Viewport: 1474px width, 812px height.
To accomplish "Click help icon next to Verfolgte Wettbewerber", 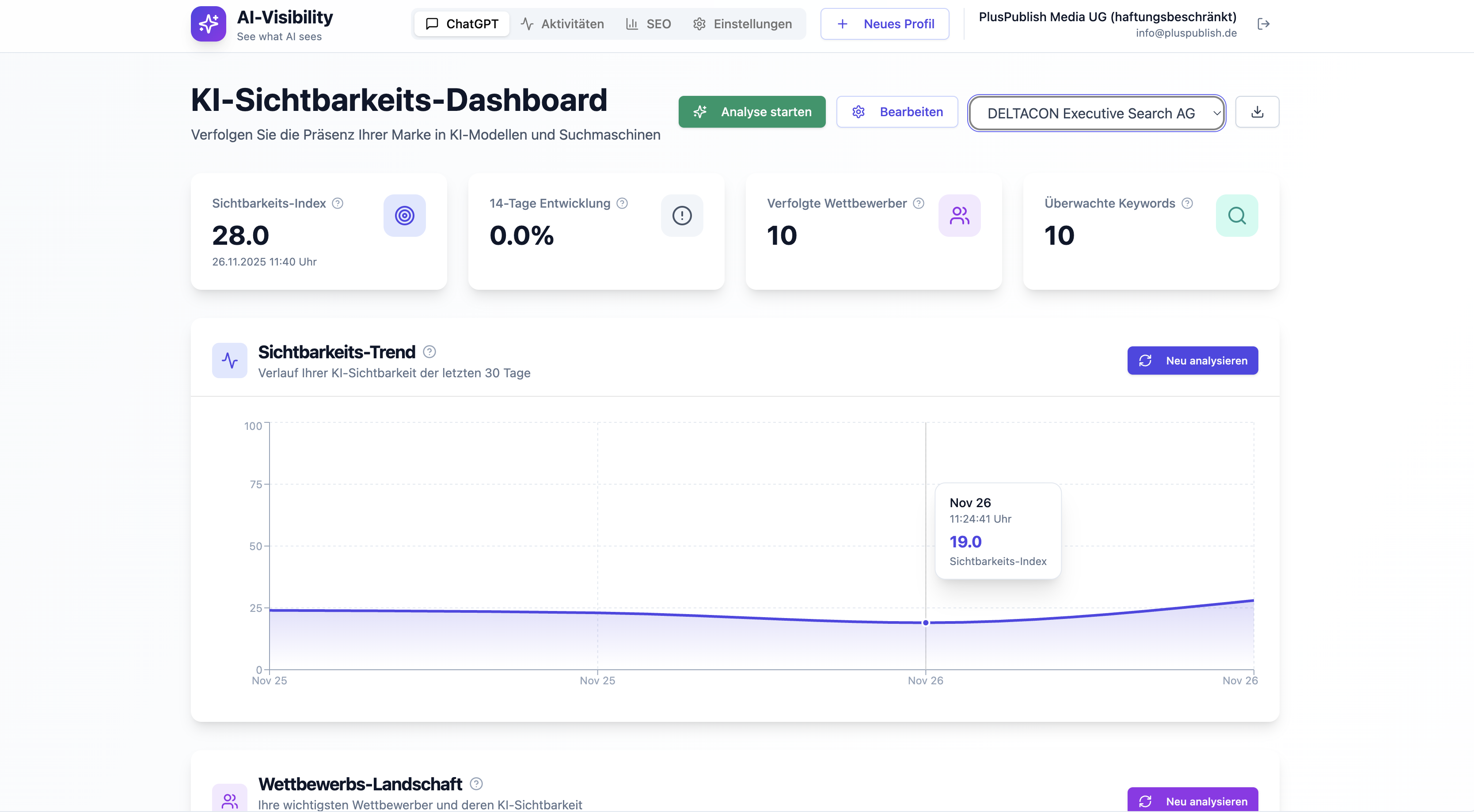I will [919, 203].
